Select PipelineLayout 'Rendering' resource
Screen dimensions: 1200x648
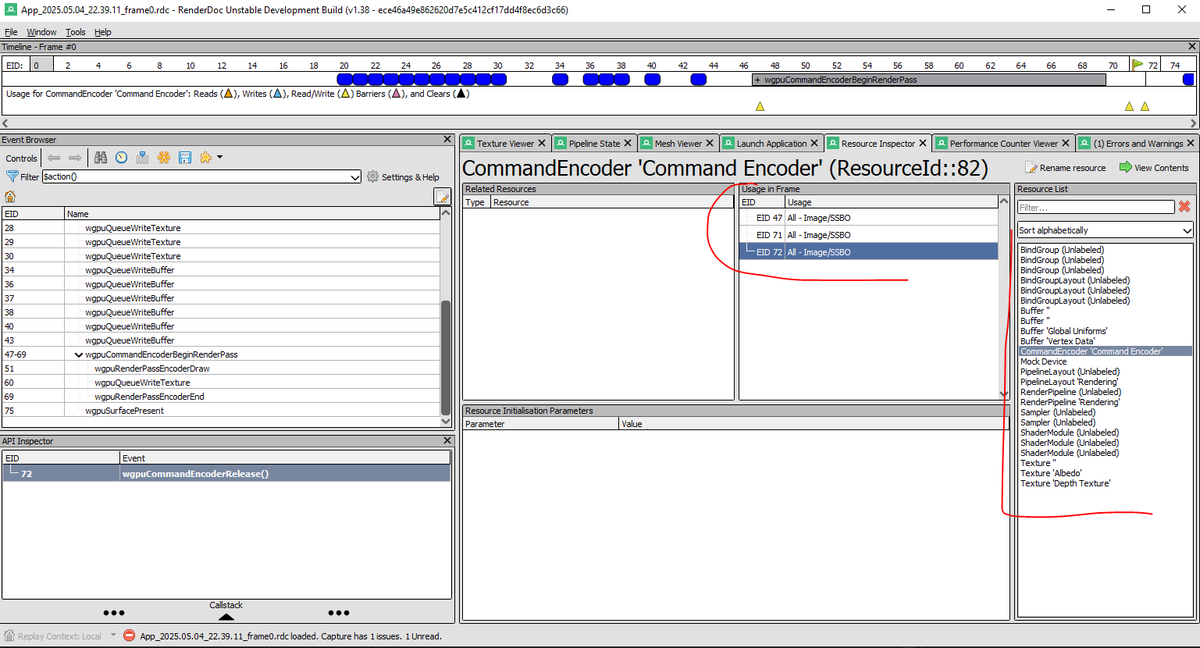click(x=1069, y=382)
